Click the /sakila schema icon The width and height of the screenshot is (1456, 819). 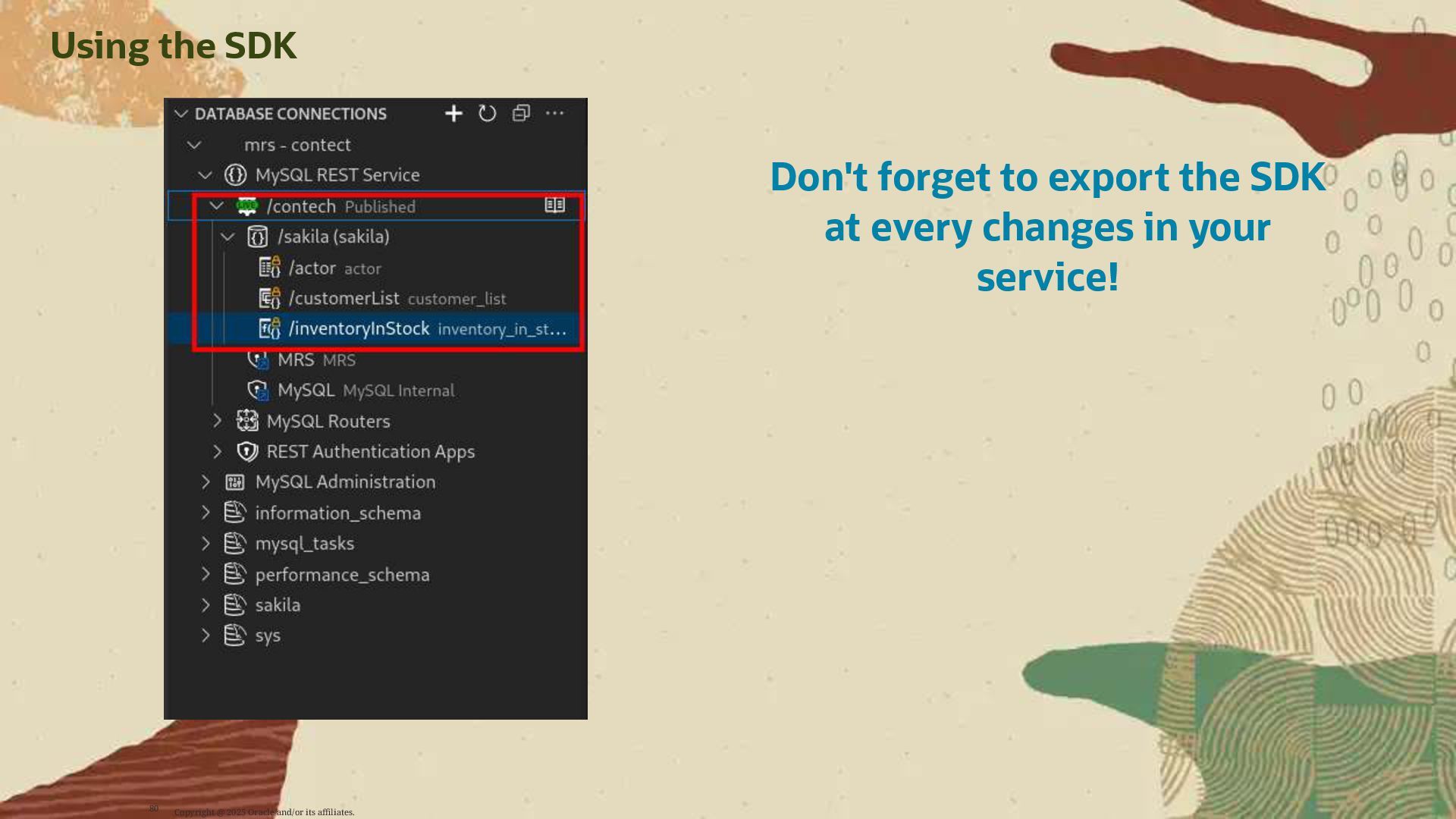[258, 237]
